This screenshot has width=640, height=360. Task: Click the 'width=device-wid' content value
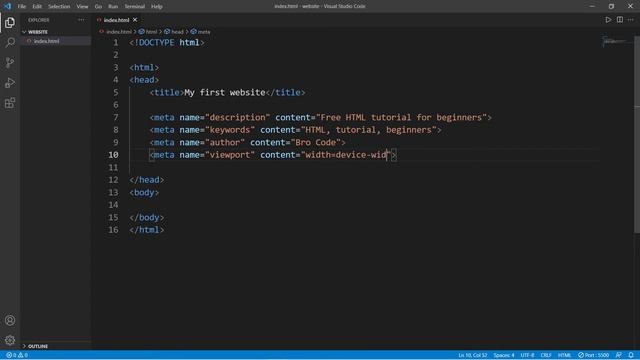coord(346,155)
